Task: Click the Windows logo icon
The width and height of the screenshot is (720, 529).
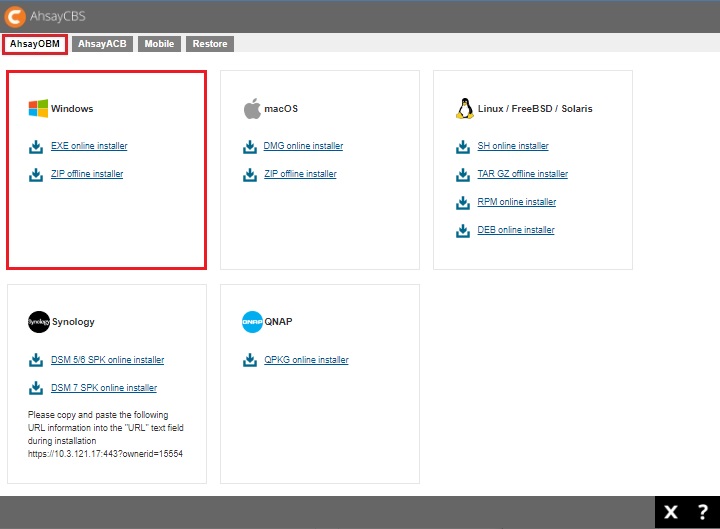Action: coord(38,108)
